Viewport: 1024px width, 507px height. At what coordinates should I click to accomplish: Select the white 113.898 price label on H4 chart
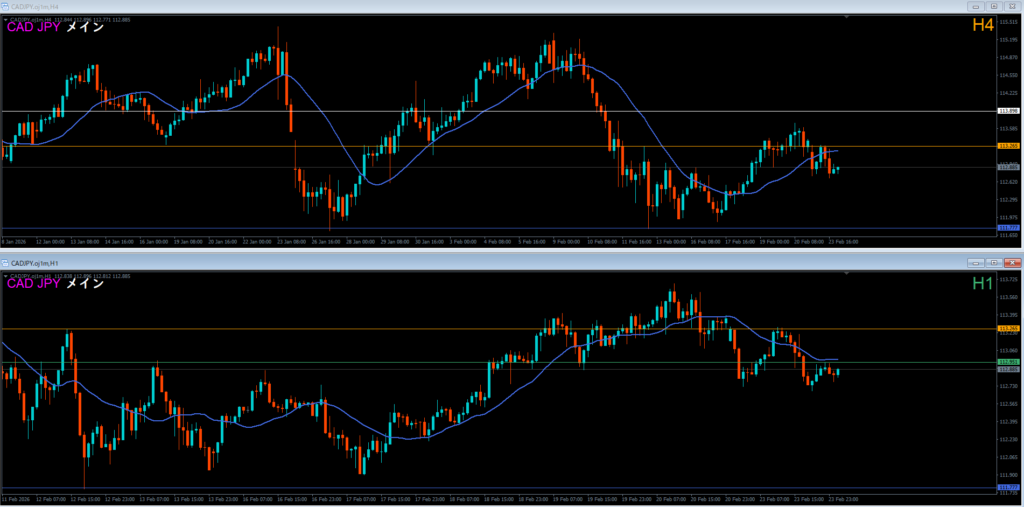[x=1008, y=111]
